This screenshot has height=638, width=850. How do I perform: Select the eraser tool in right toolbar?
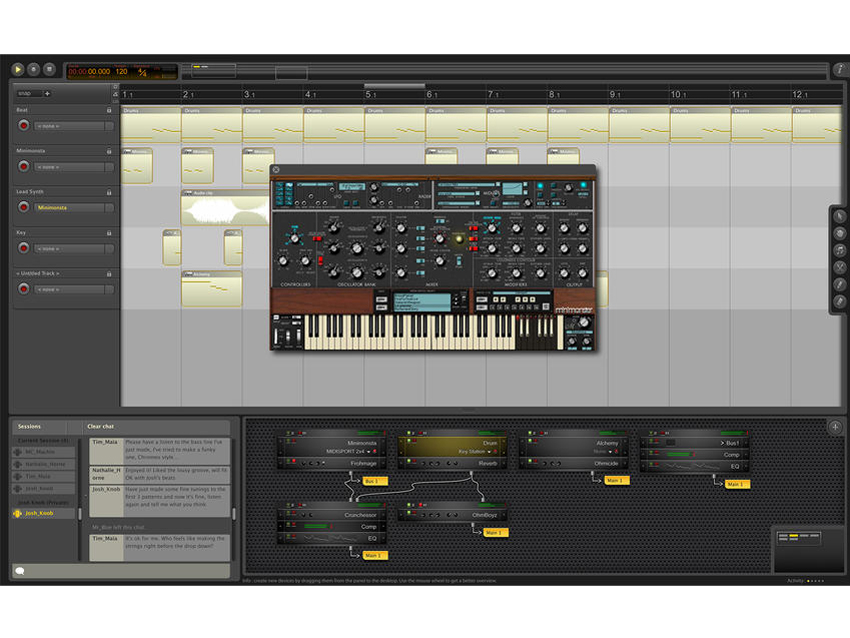pyautogui.click(x=840, y=301)
